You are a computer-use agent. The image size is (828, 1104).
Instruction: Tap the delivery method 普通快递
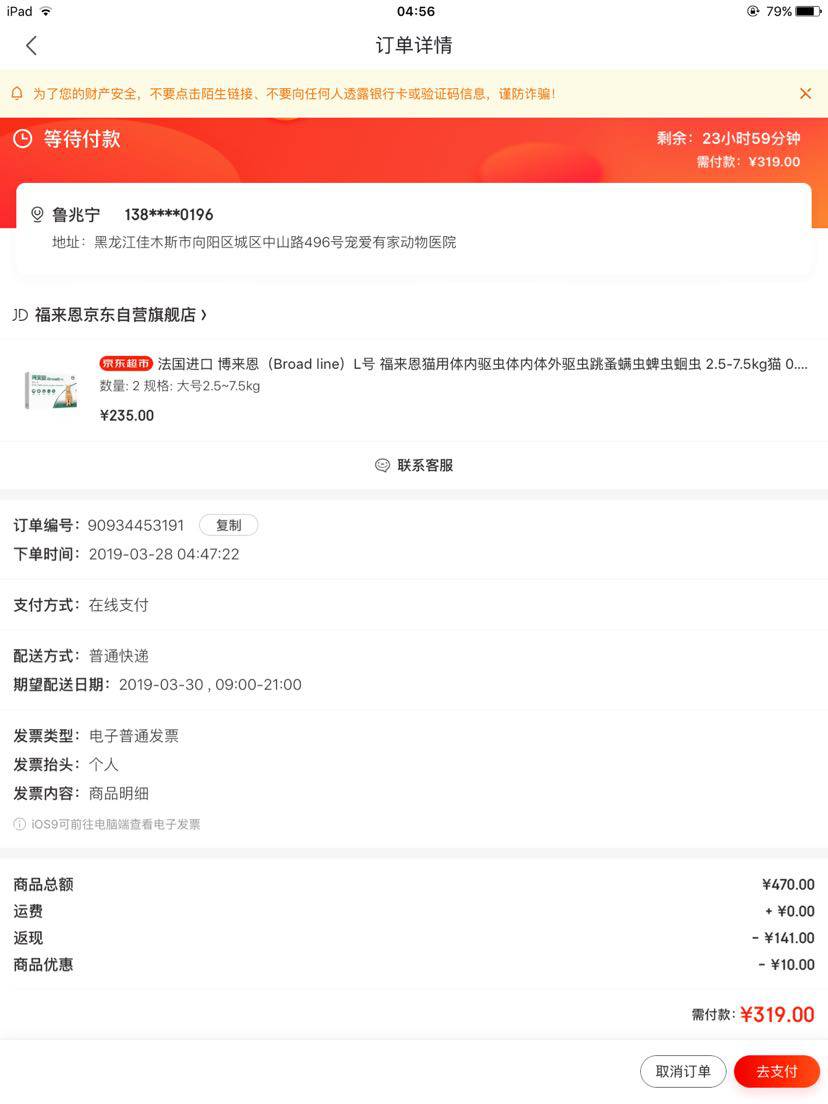(118, 656)
